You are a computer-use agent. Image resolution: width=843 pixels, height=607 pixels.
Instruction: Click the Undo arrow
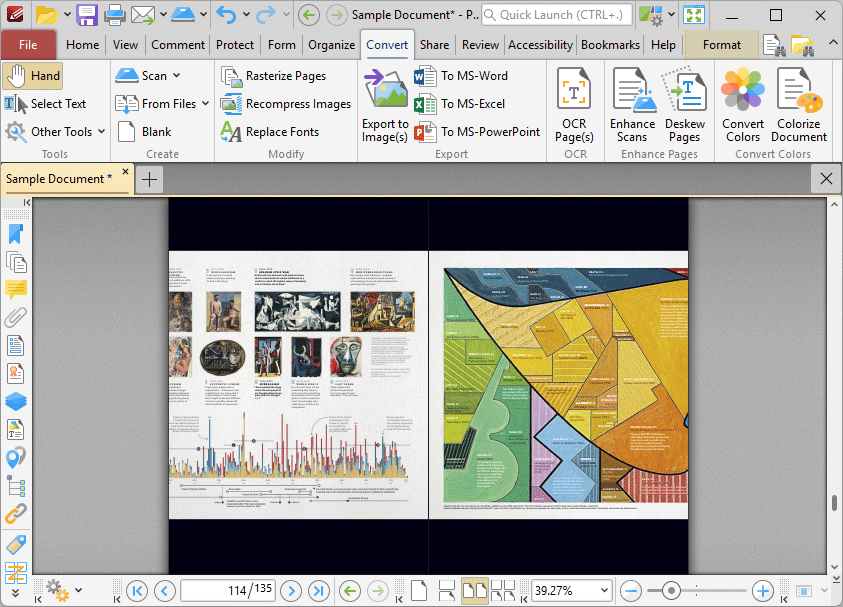pyautogui.click(x=226, y=15)
